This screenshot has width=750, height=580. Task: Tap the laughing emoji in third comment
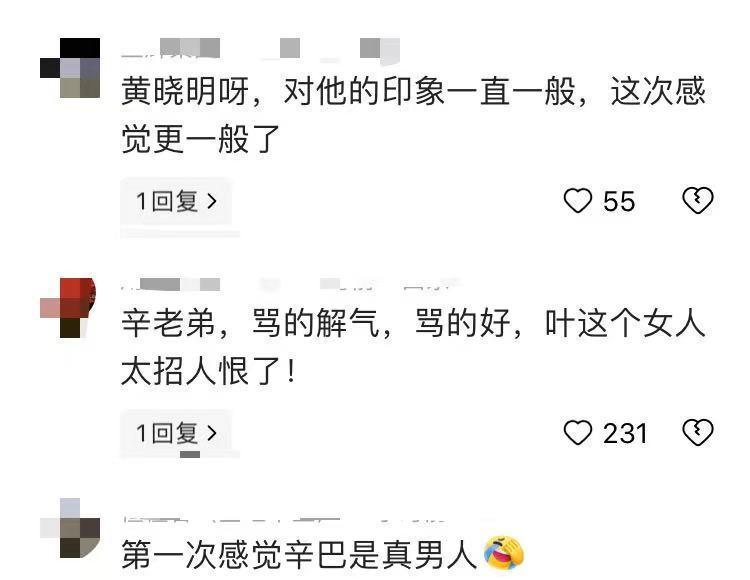pyautogui.click(x=504, y=553)
